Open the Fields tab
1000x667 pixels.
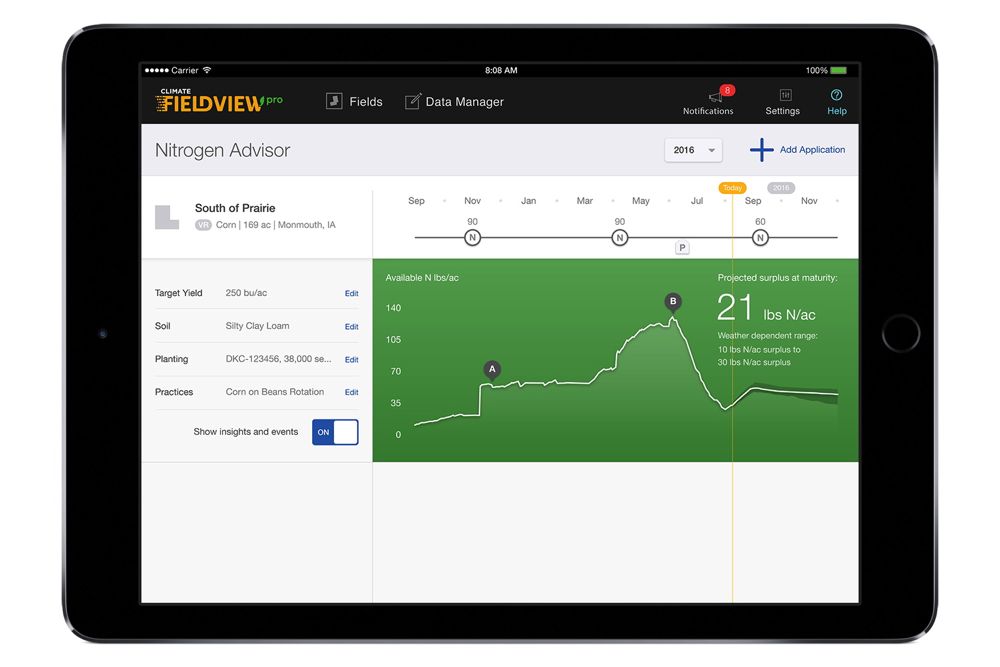pos(354,102)
